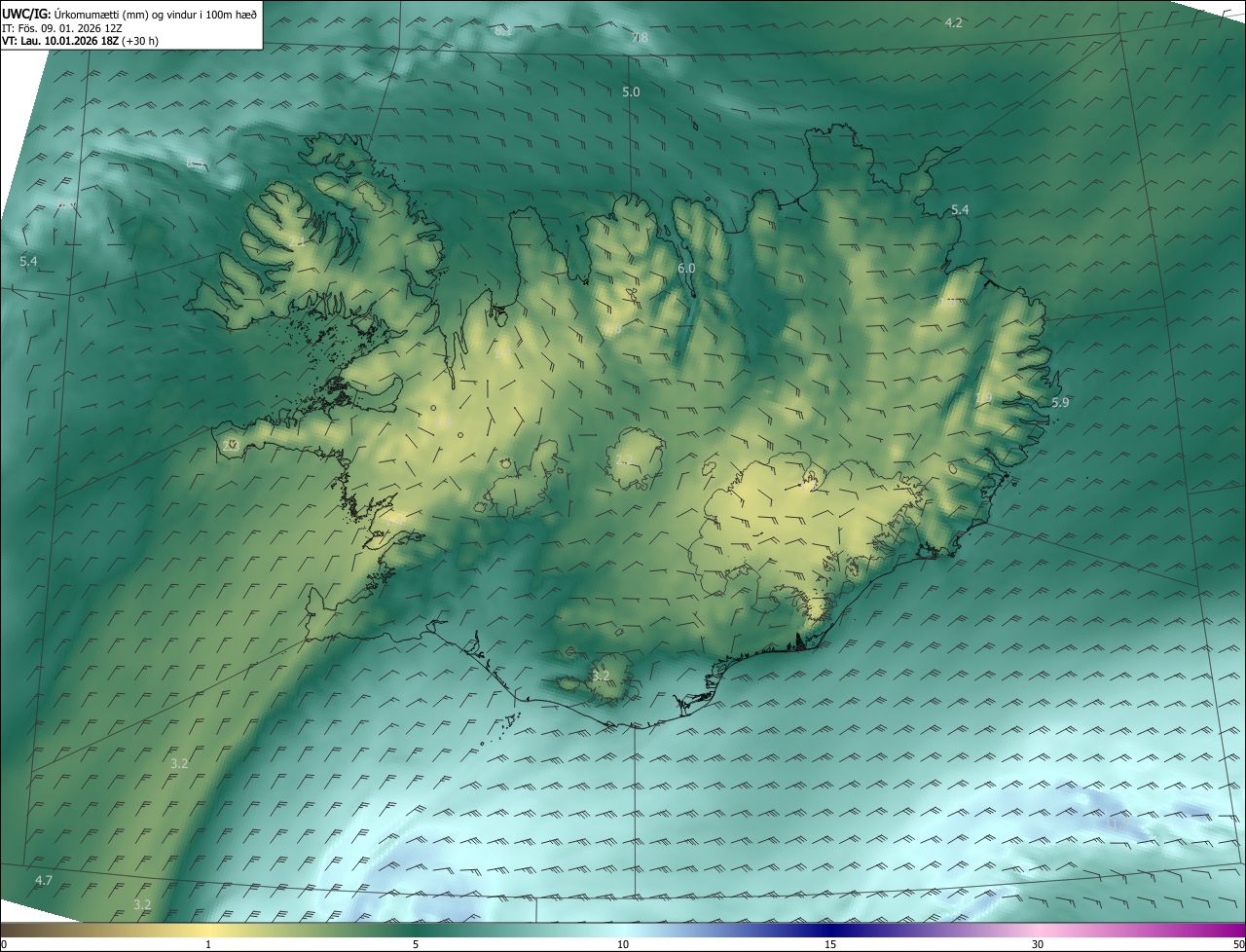The height and width of the screenshot is (952, 1246).
Task: Click the 'UWC/IG: Úrkomumætti (mm)' title line
Action: pos(129,14)
